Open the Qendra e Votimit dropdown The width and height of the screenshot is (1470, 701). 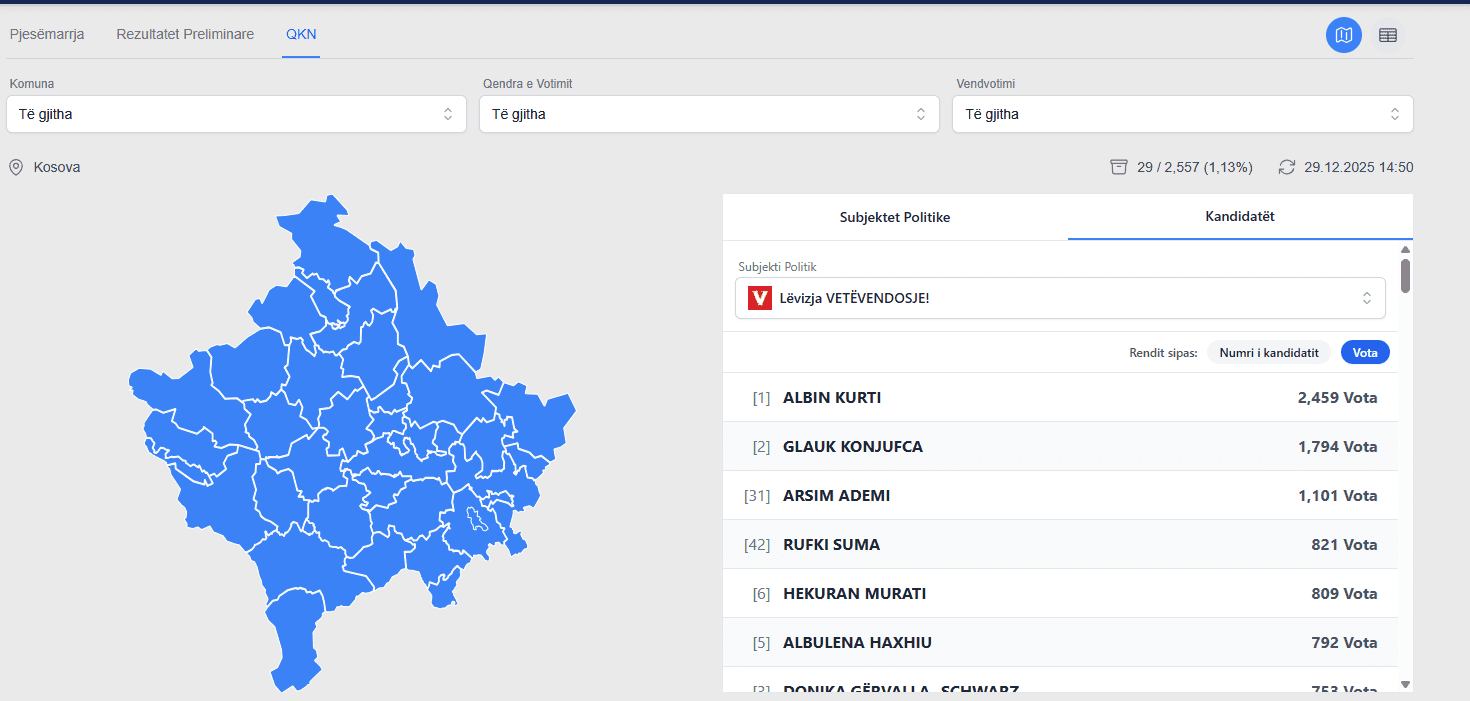click(709, 114)
